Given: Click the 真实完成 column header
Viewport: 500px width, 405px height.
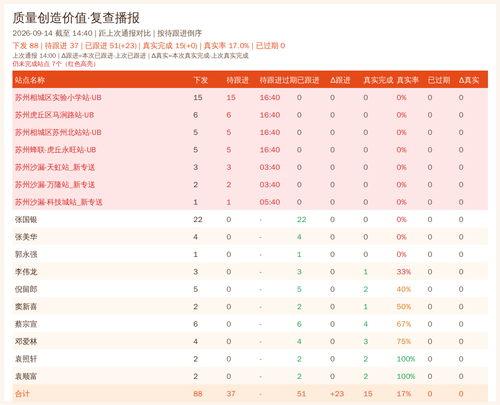Looking at the screenshot, I should (378, 80).
